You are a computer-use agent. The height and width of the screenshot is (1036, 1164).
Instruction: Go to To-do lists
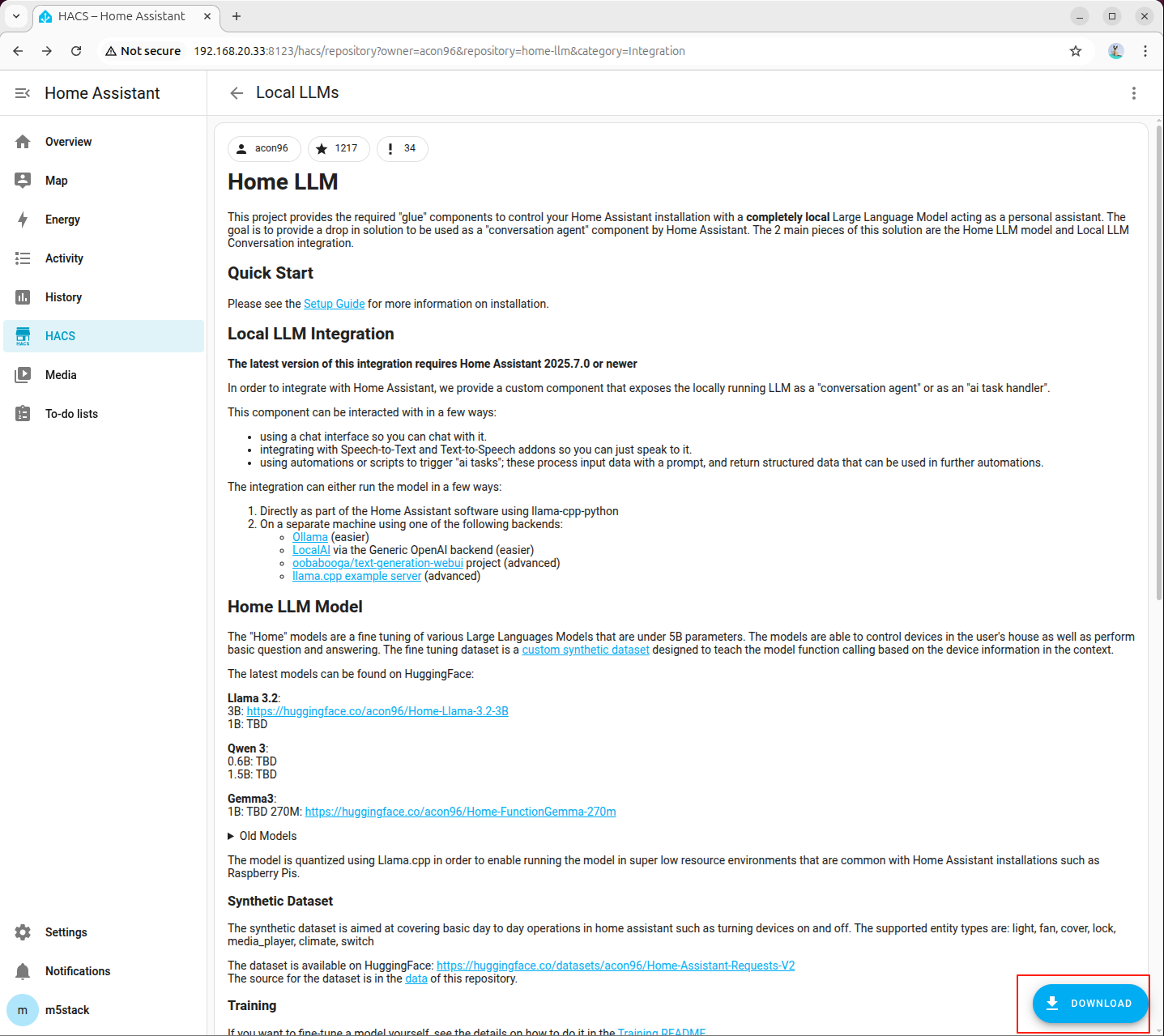[71, 414]
